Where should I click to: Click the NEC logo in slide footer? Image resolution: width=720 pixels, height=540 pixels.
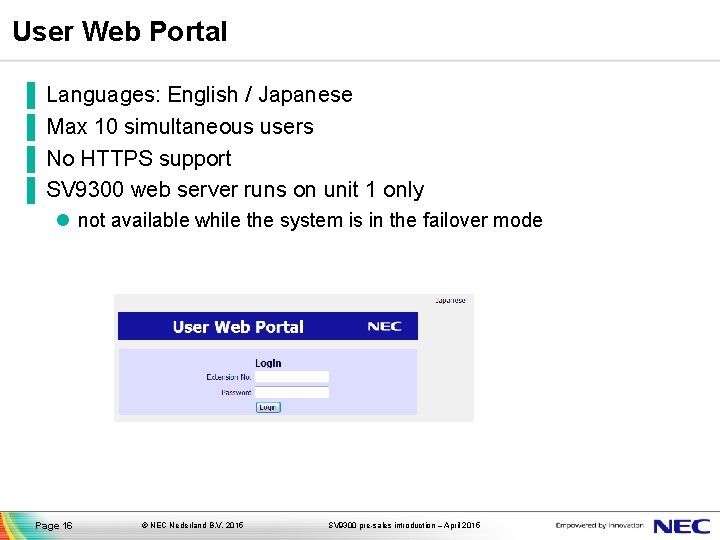coord(681,526)
